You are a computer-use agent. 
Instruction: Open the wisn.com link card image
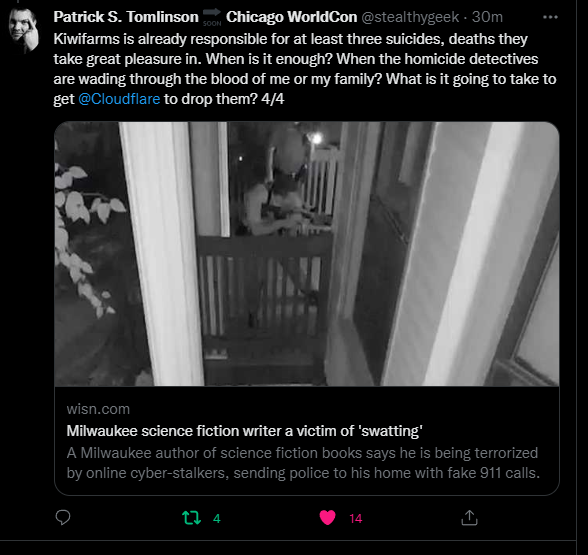point(307,254)
